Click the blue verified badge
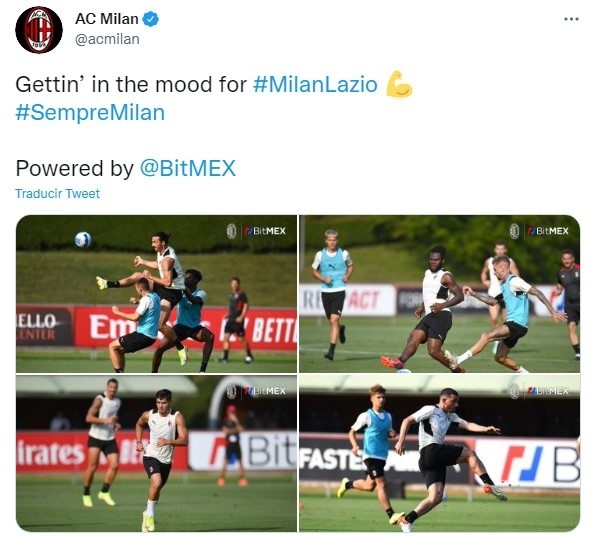 click(150, 19)
